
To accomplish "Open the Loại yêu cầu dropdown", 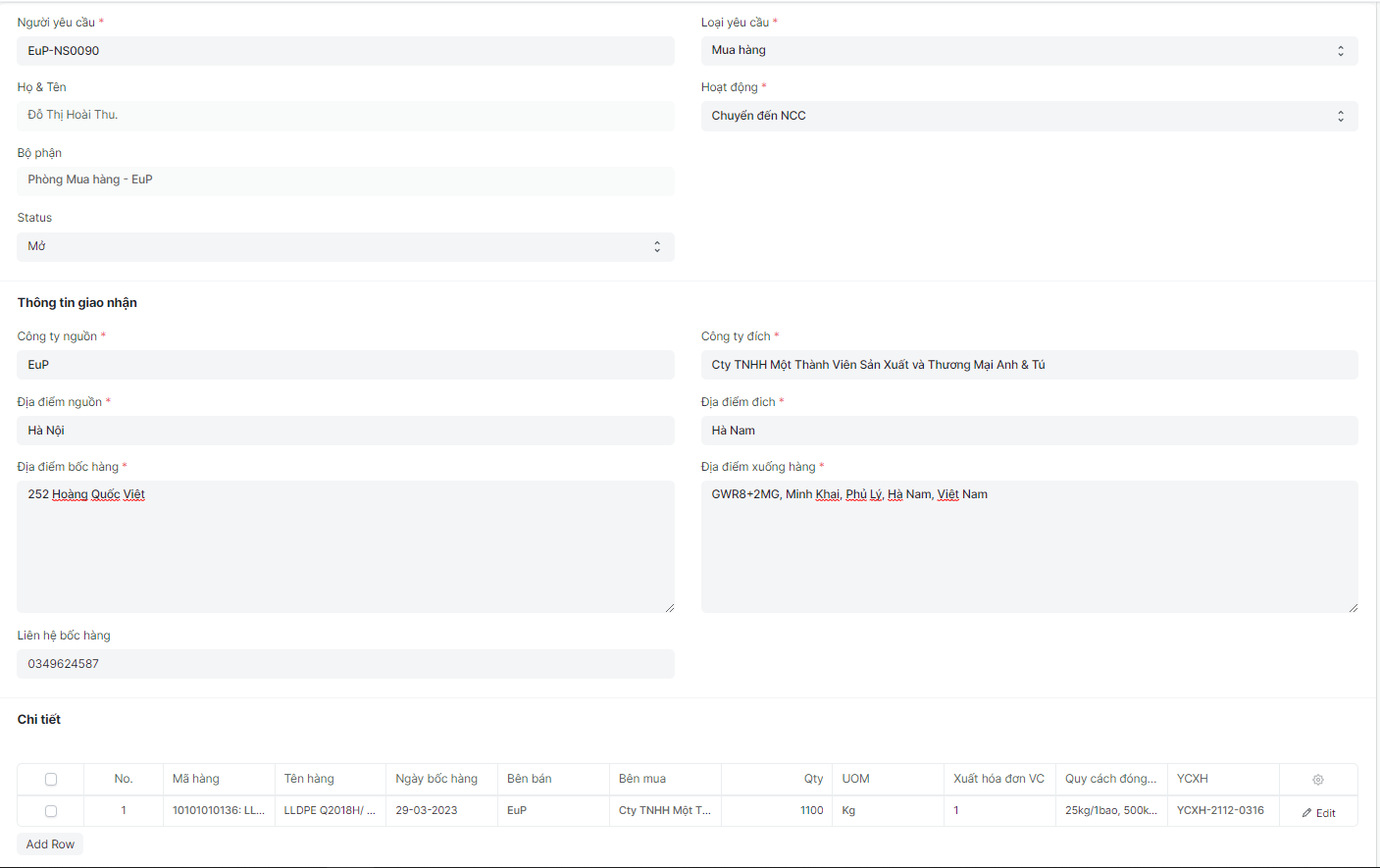I will tap(1029, 51).
